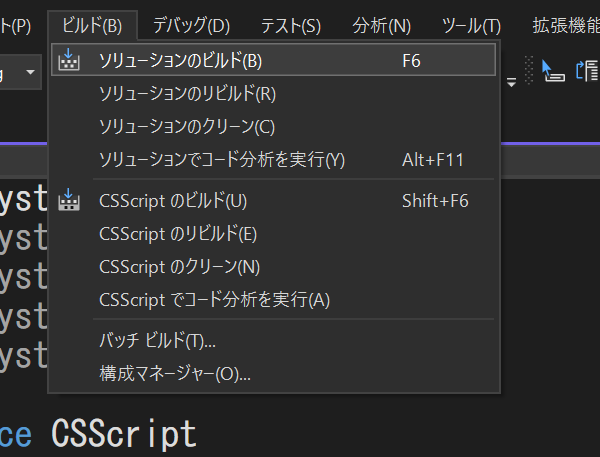This screenshot has width=600, height=457.
Task: Click the ソリューションのビルド build icon
Action: pyautogui.click(x=69, y=60)
